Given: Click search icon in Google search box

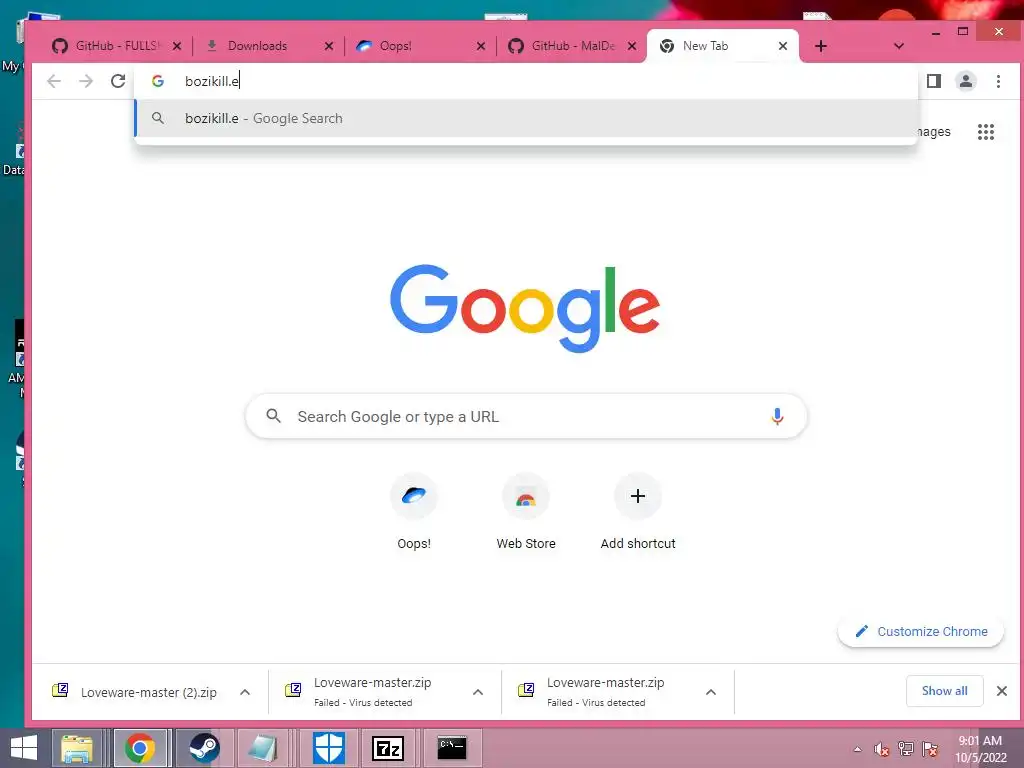Looking at the screenshot, I should pyautogui.click(x=274, y=415).
